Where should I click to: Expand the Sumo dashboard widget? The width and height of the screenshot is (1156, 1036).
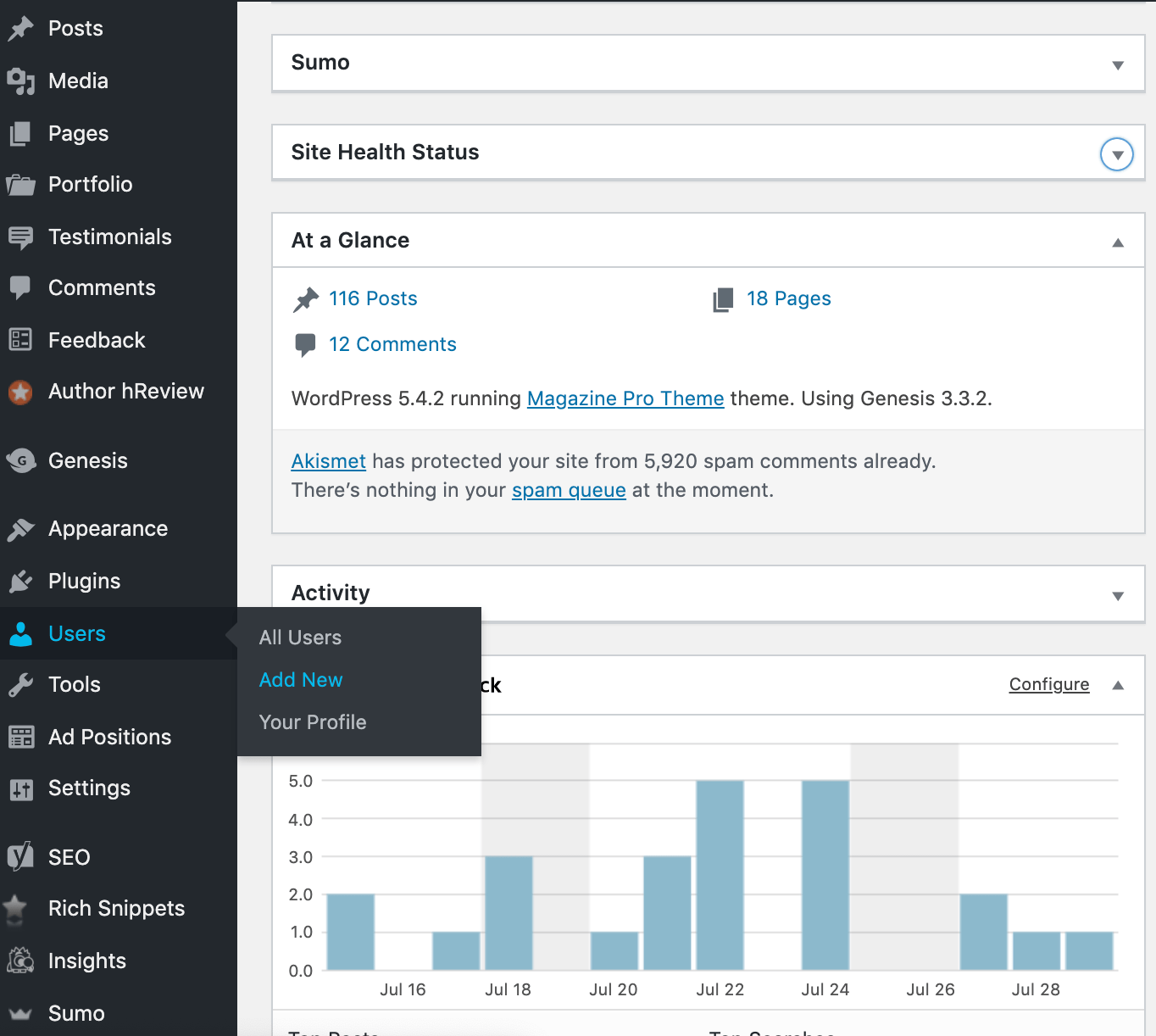pyautogui.click(x=1118, y=65)
